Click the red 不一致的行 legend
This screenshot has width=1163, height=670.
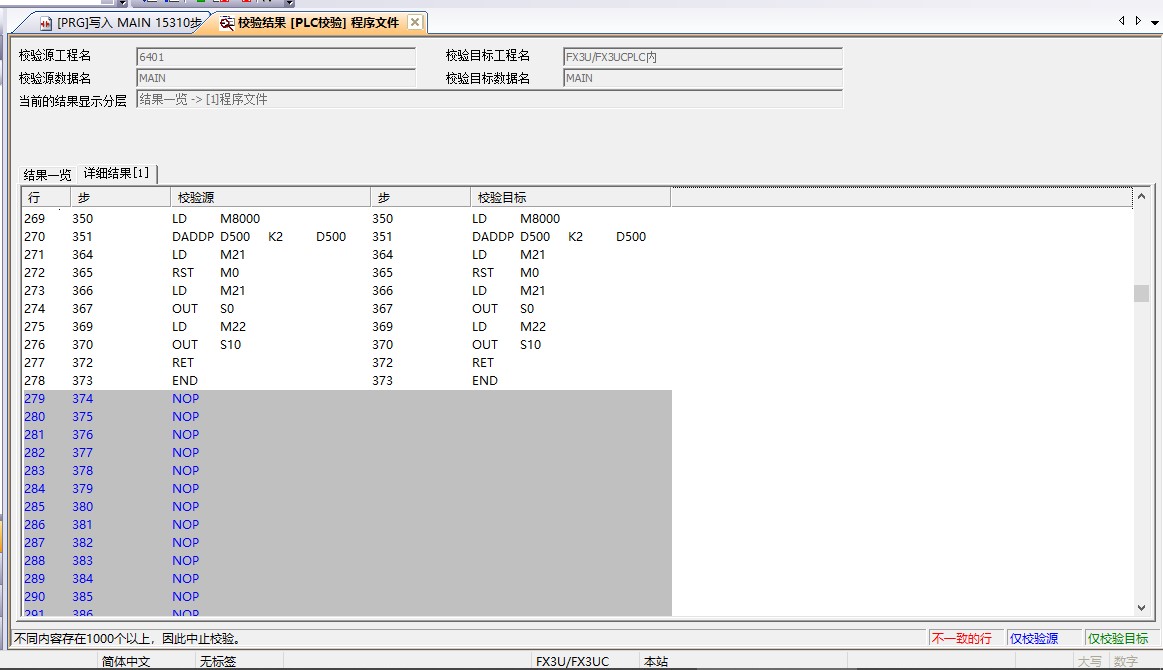click(961, 638)
